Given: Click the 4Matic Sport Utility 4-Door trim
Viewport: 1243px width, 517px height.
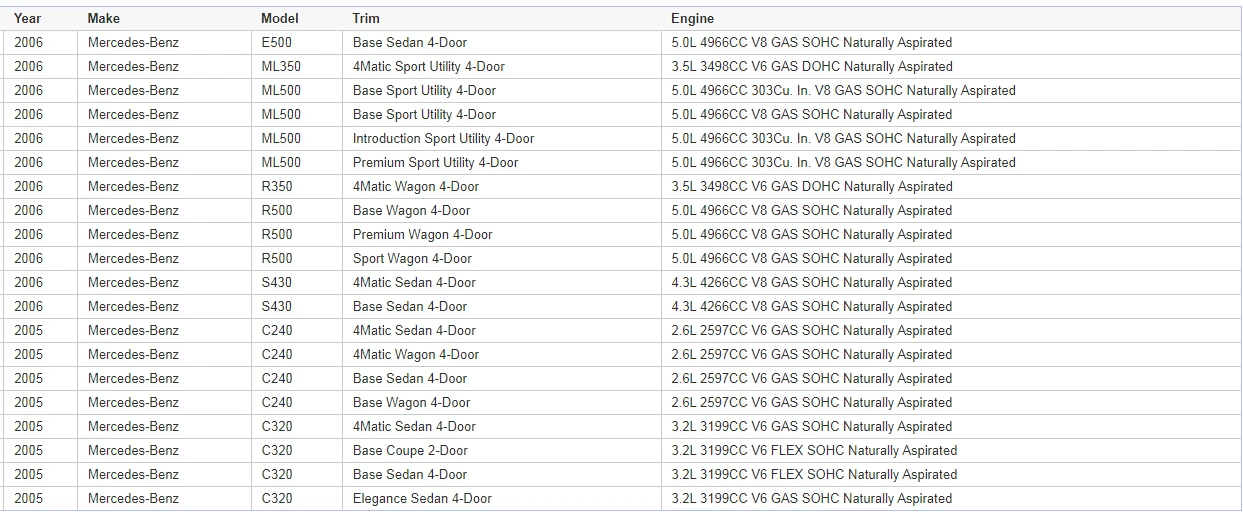Looking at the screenshot, I should [x=429, y=66].
